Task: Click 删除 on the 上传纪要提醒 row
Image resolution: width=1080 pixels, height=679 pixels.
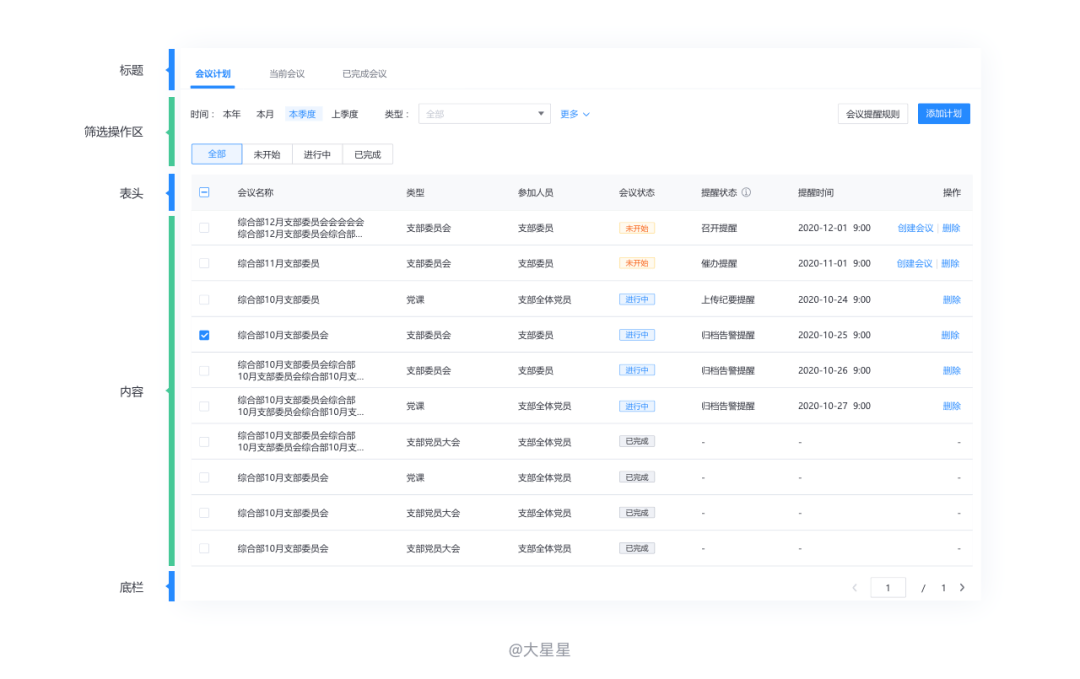Action: [951, 299]
